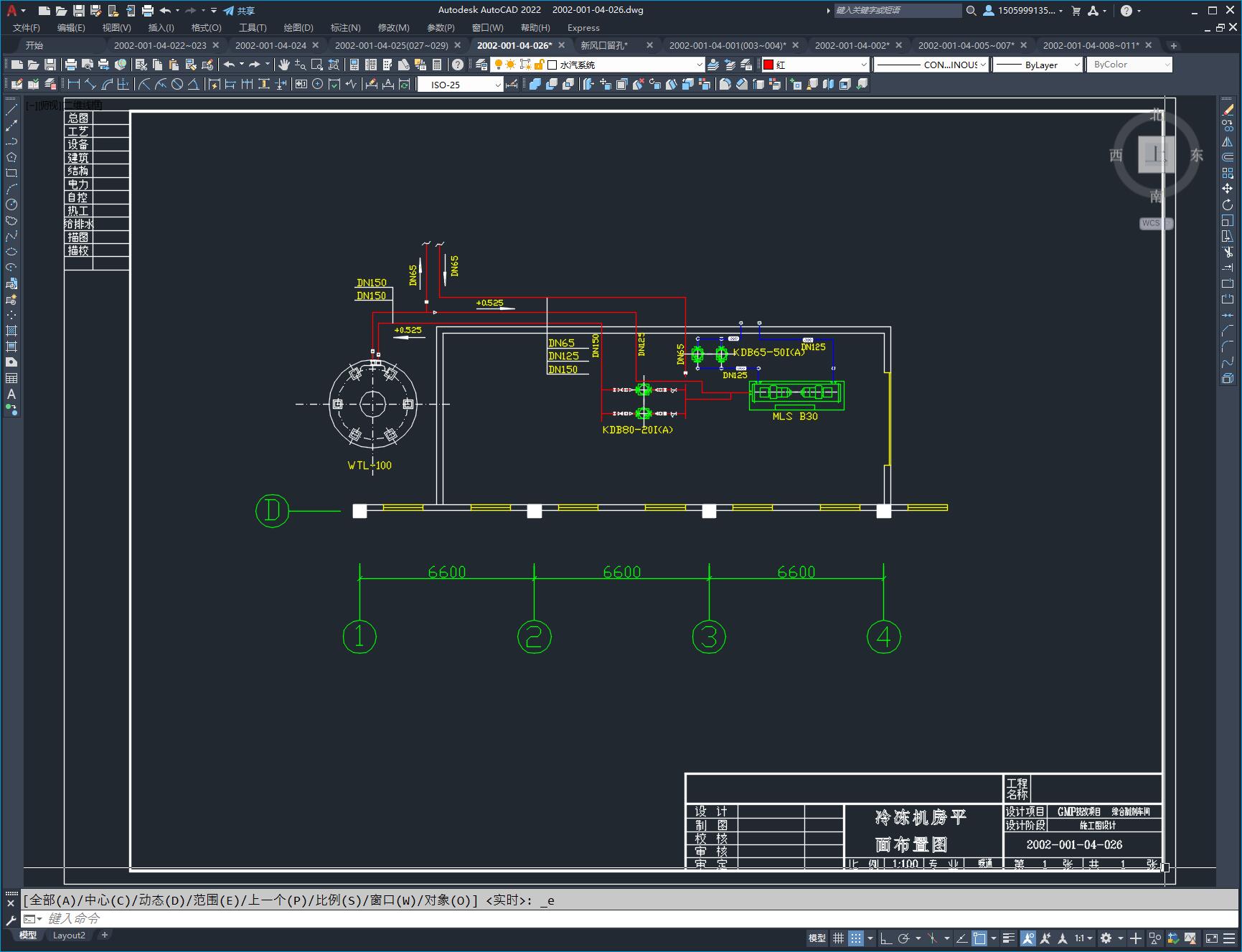Click the command line input field 键入命令
This screenshot has height=952, width=1242.
[x=631, y=918]
